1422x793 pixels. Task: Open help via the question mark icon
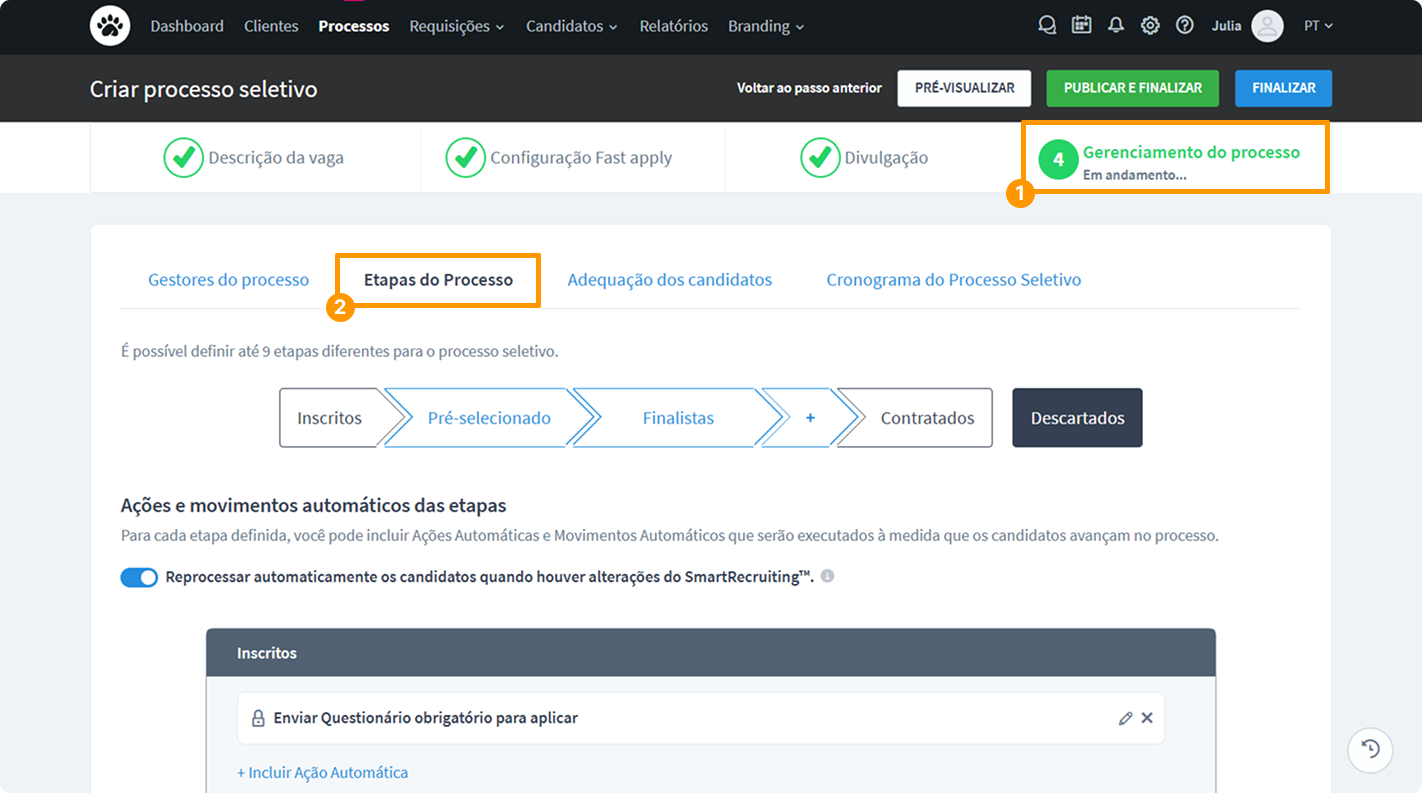1184,25
